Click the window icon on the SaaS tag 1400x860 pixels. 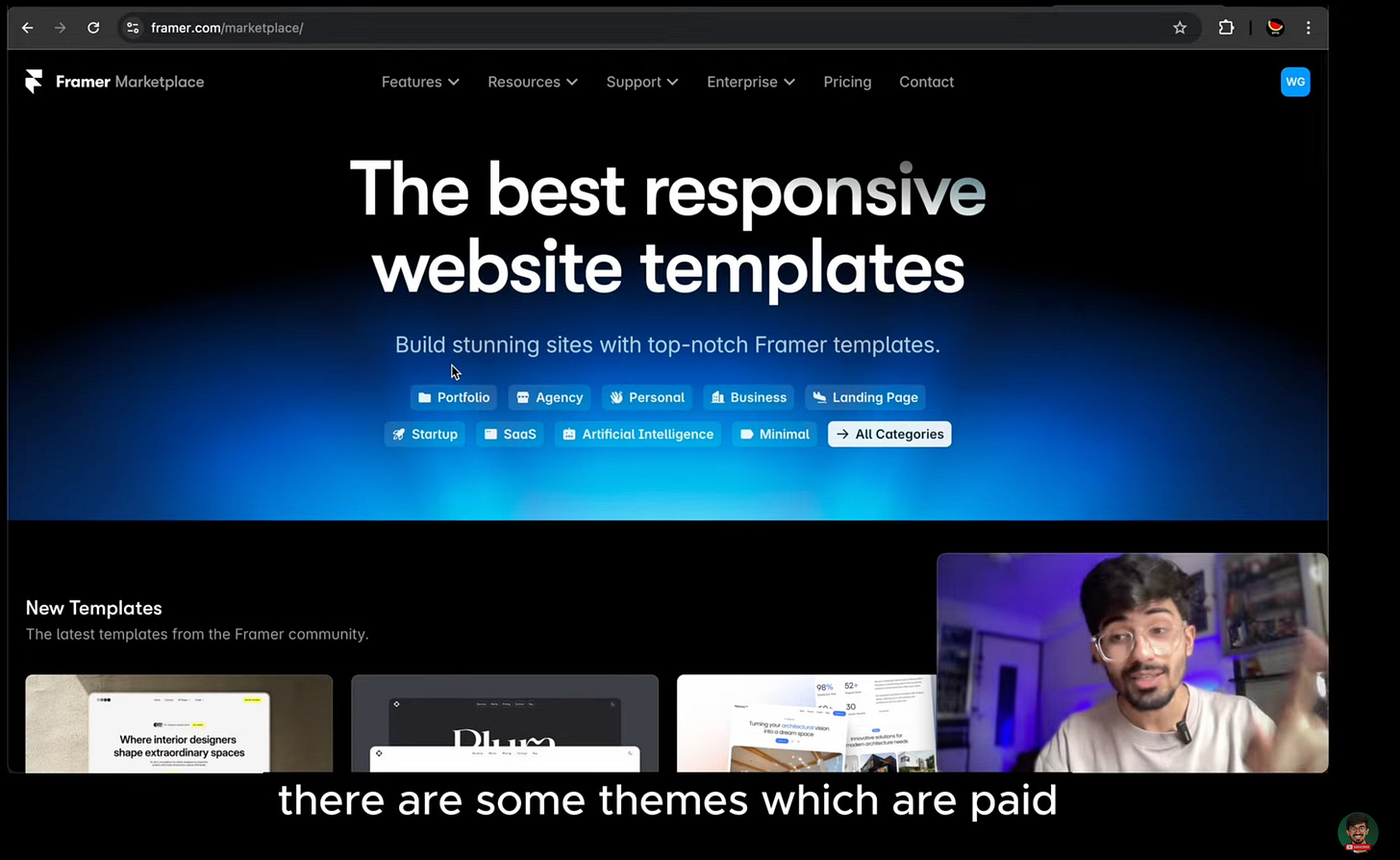pos(490,435)
